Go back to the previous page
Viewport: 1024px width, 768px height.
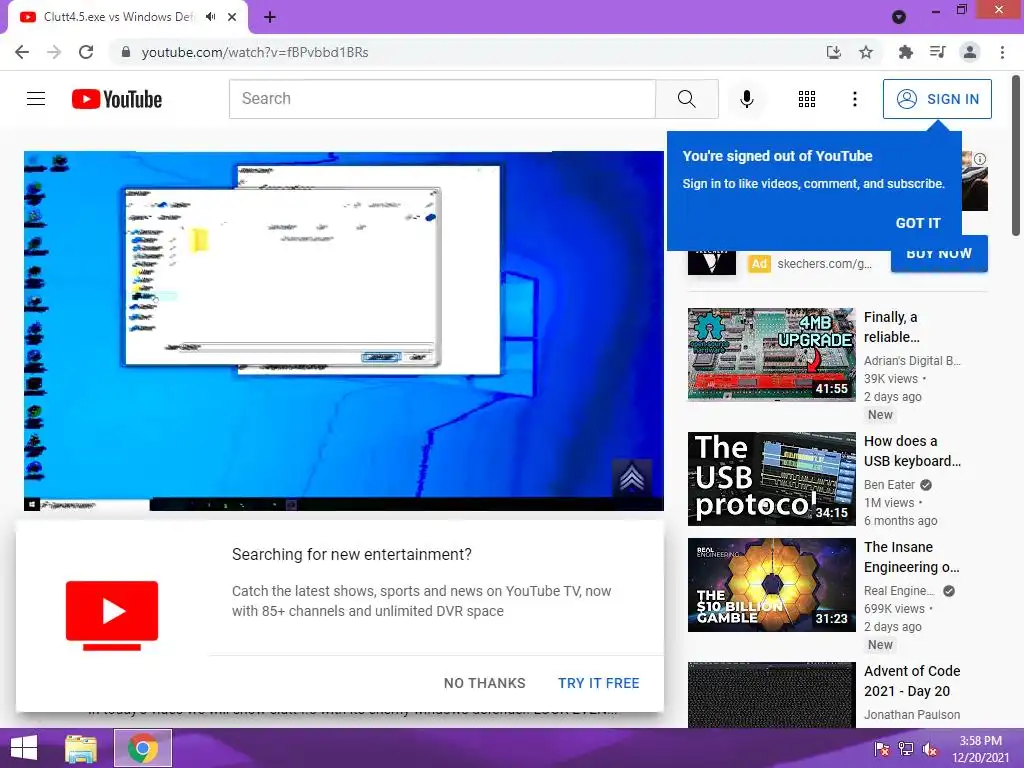coord(22,52)
